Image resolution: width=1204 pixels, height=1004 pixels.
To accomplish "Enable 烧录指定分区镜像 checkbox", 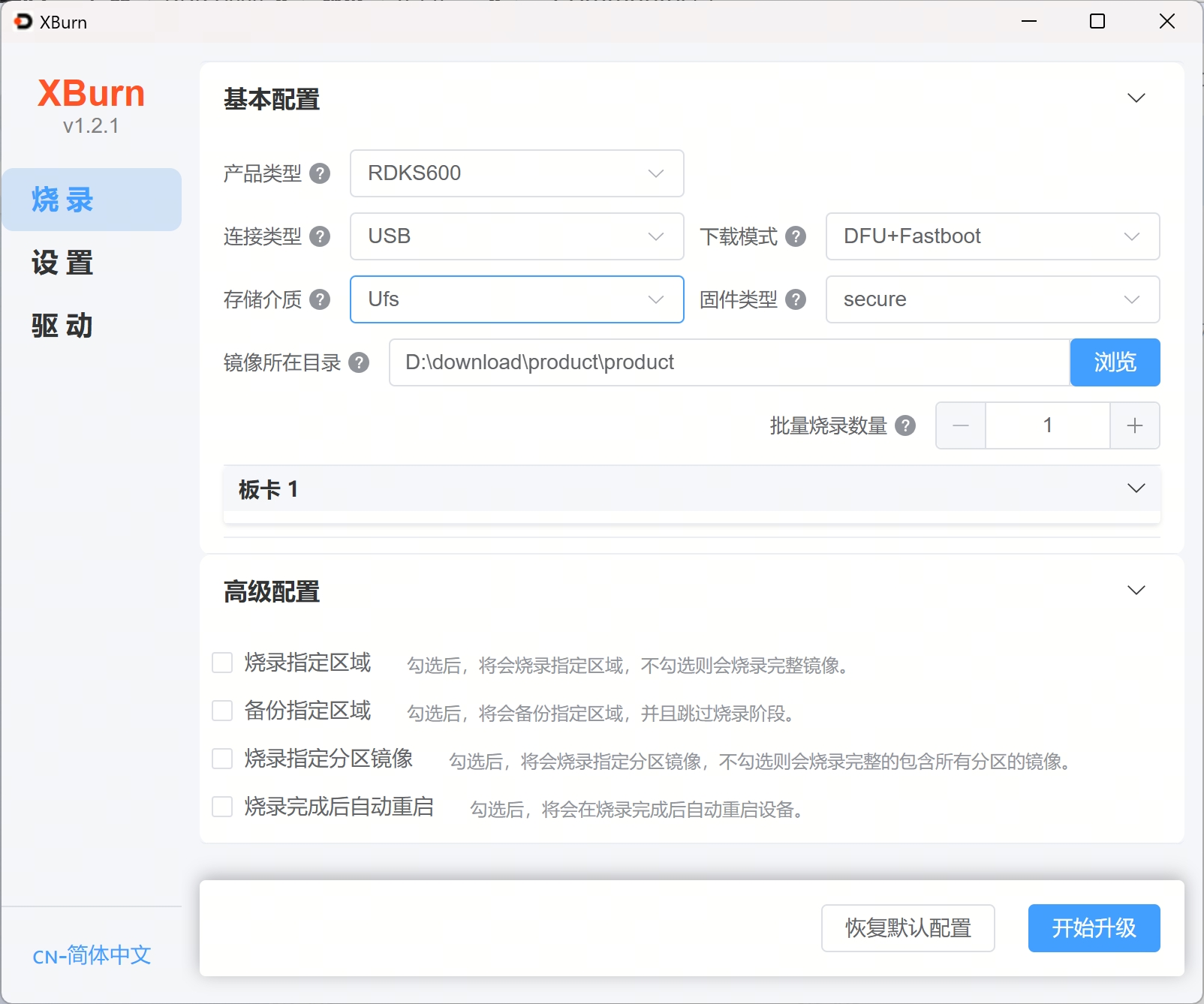I will pyautogui.click(x=222, y=759).
